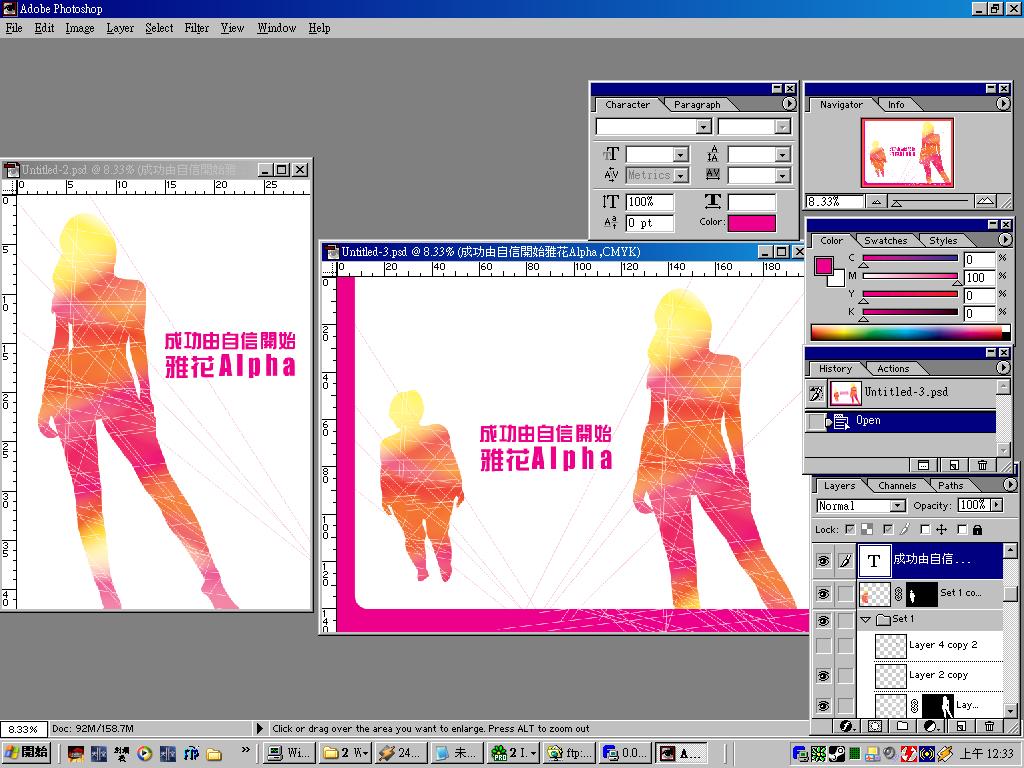This screenshot has width=1024, height=768.
Task: Open the font style dropdown in Character
Action: pos(782,127)
